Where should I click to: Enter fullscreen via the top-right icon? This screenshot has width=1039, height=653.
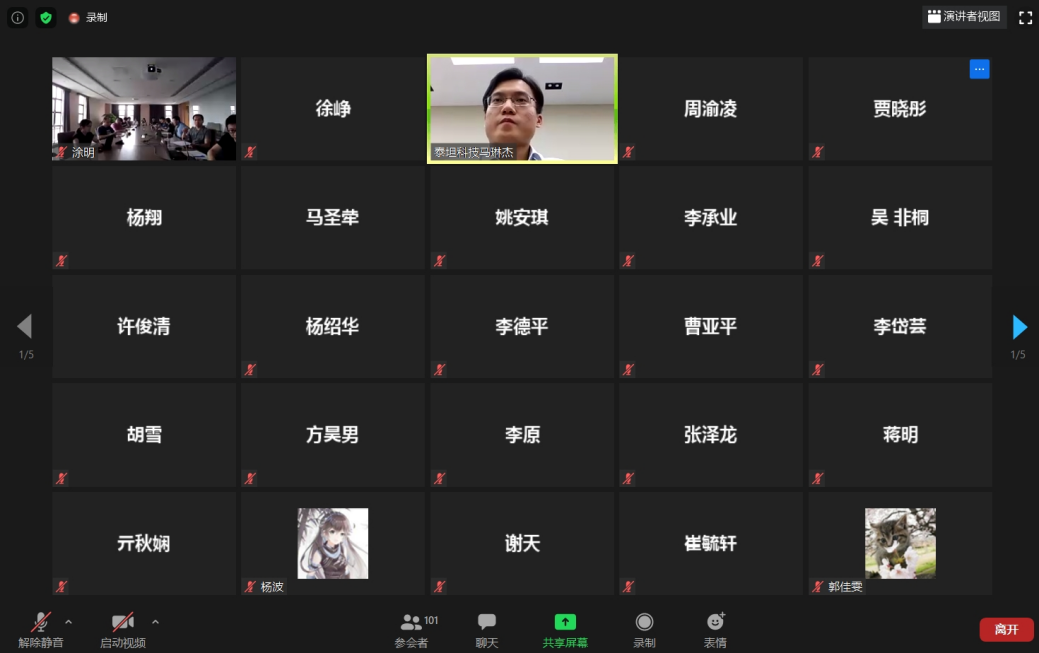click(1024, 17)
